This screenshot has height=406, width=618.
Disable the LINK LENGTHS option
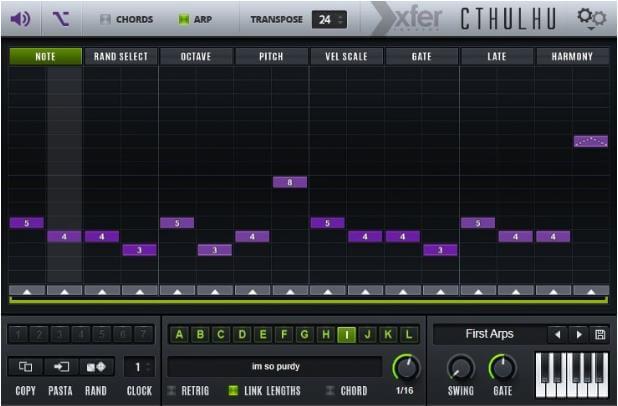(x=233, y=391)
